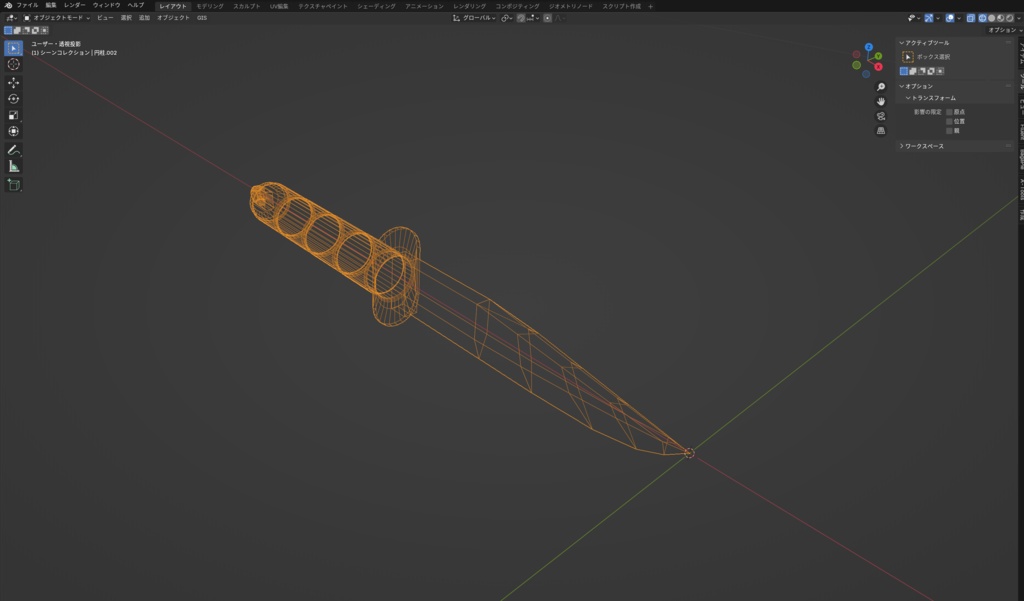This screenshot has width=1024, height=601.
Task: Select the Cursor tool in left toolbar
Action: [13, 64]
